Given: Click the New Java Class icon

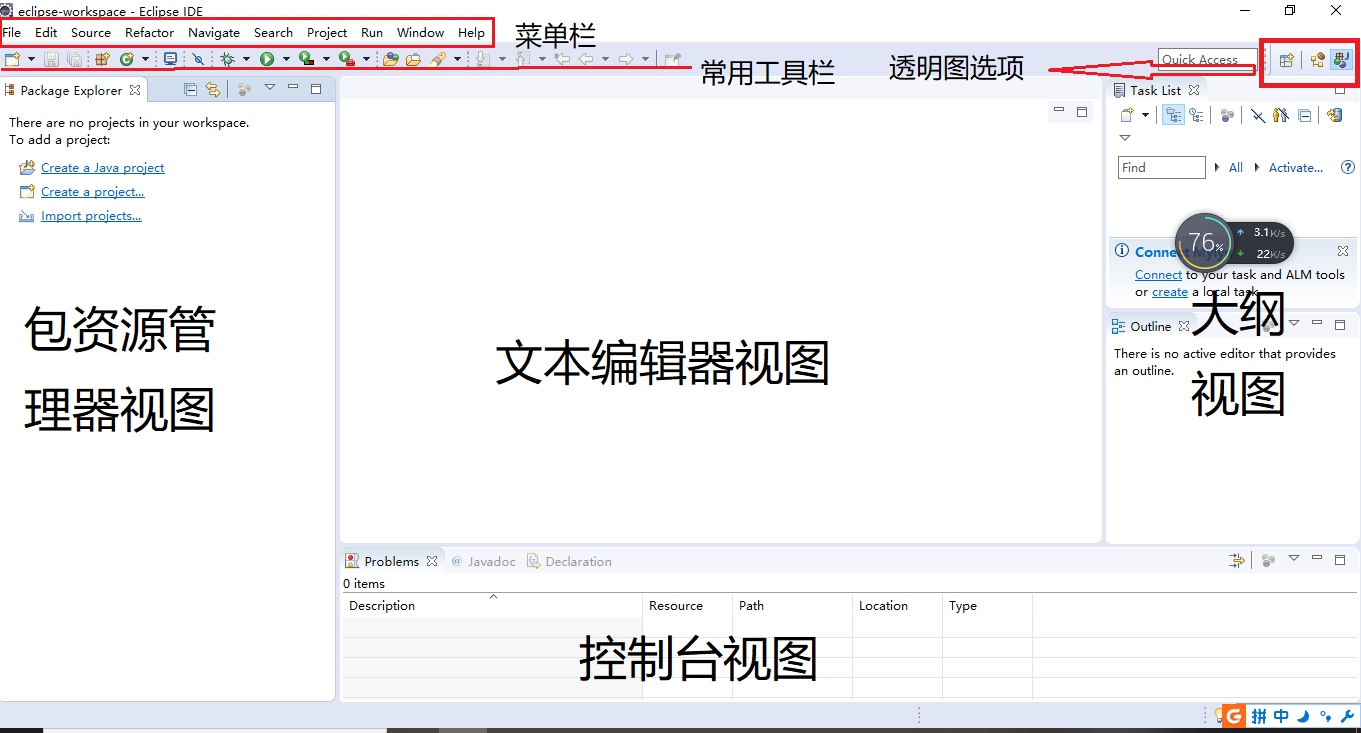Looking at the screenshot, I should coord(127,59).
